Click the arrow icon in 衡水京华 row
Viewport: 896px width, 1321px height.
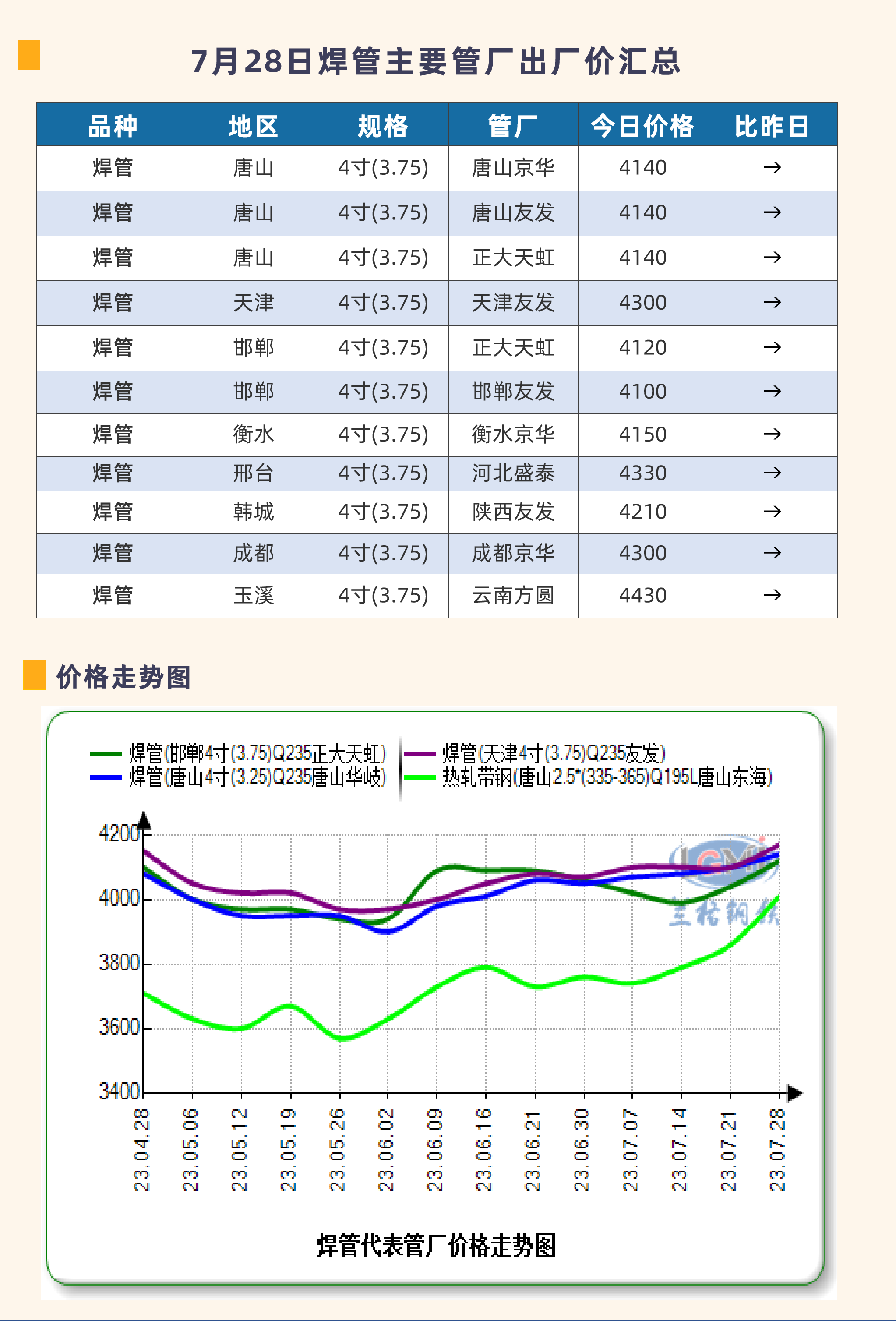point(772,435)
